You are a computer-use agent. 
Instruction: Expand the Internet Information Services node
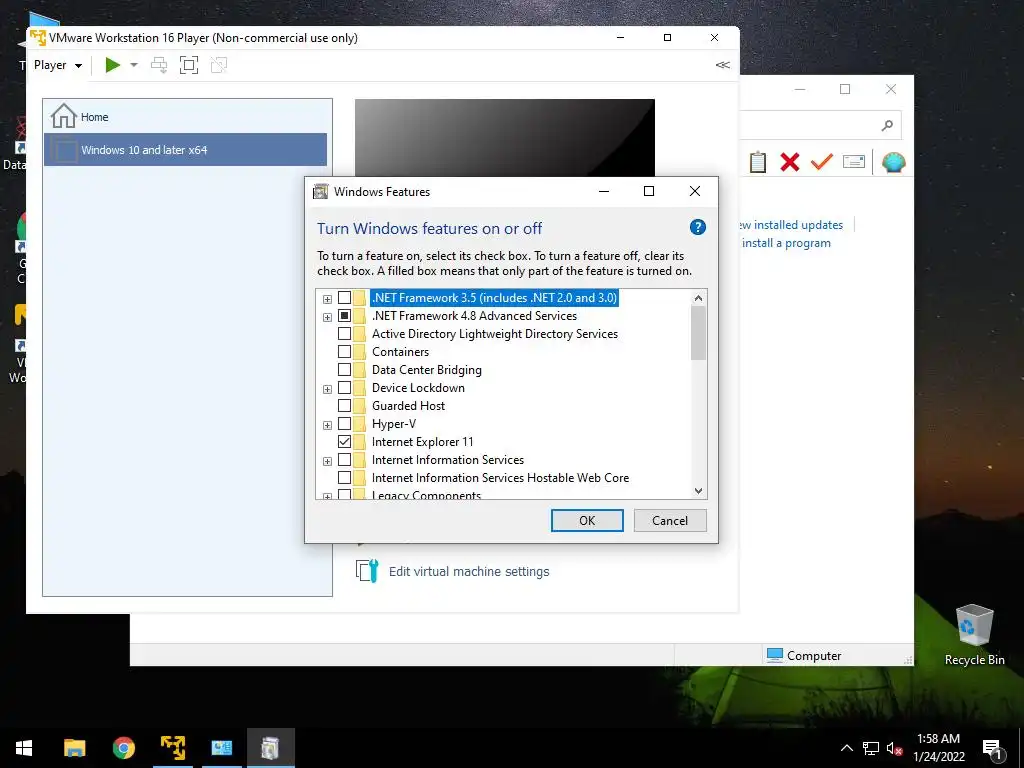[327, 461]
